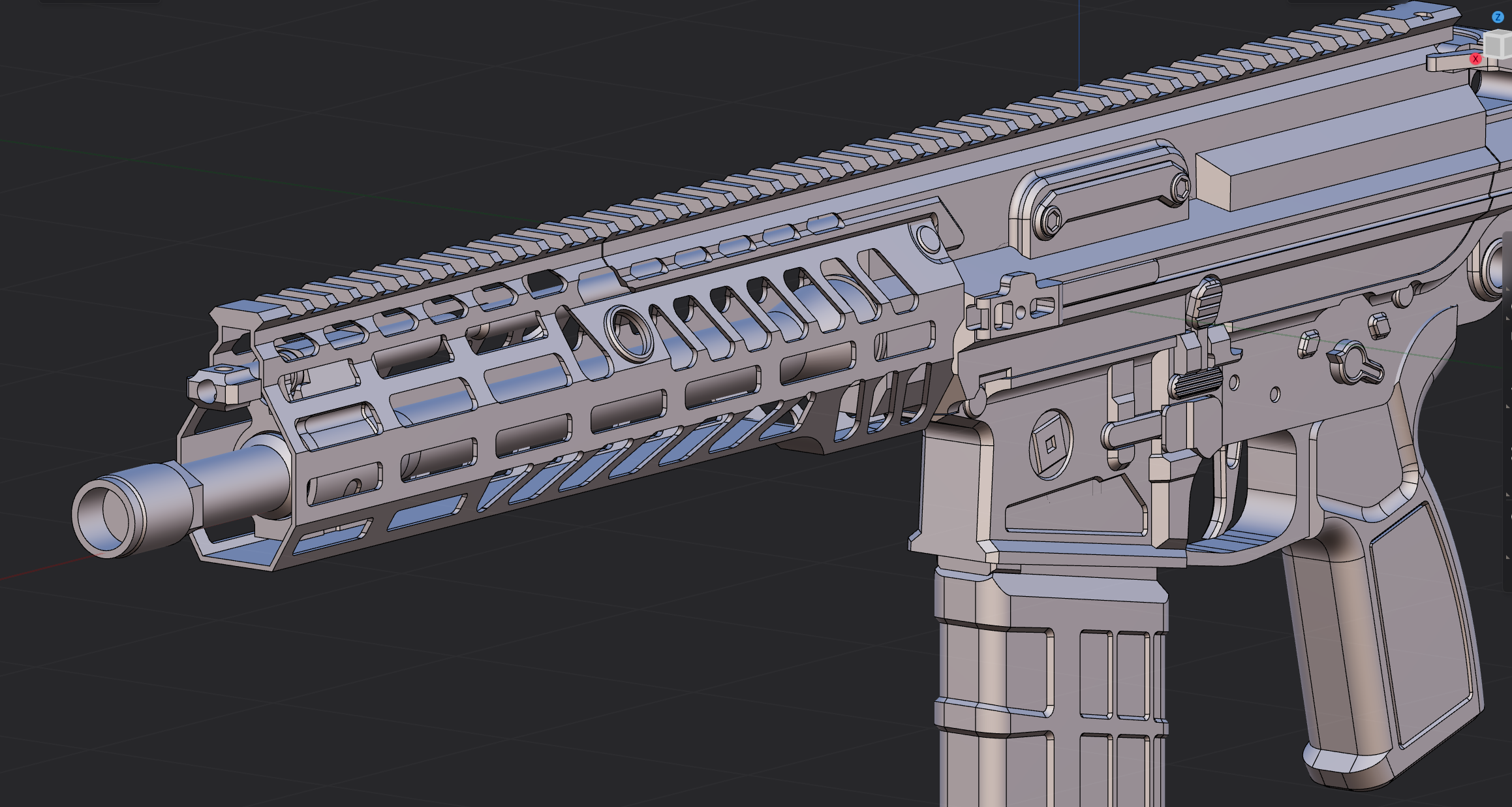Image resolution: width=1512 pixels, height=807 pixels.
Task: Click the blue Z axis gizmo handle
Action: (x=1498, y=18)
